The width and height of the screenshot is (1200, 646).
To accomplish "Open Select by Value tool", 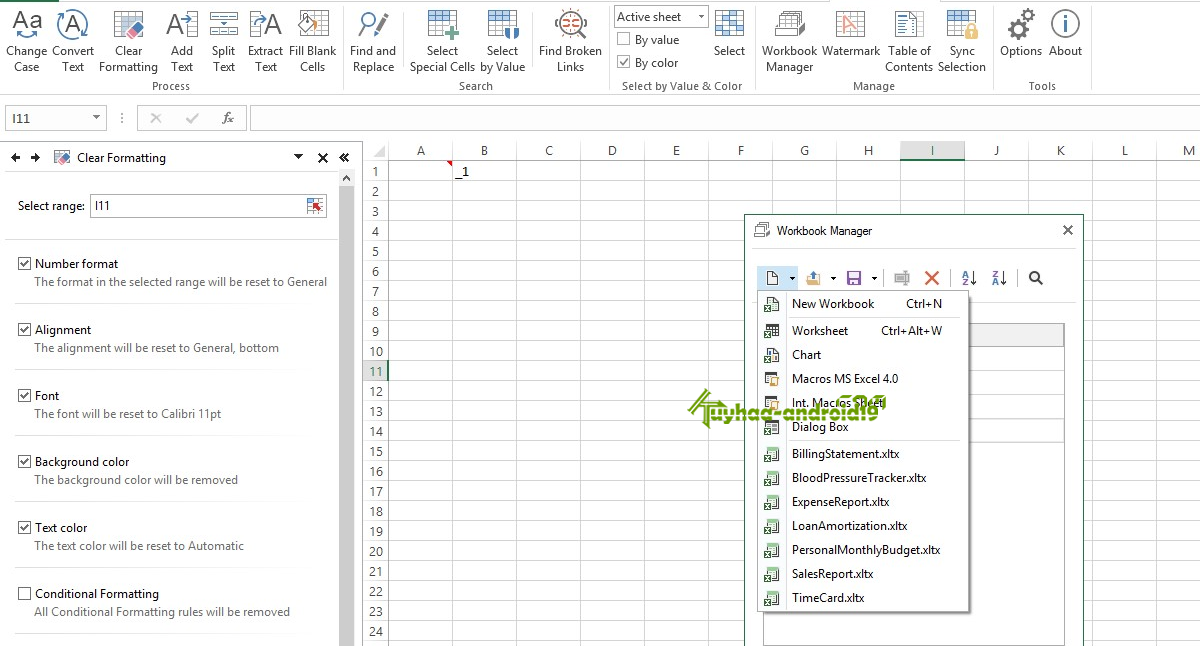I will point(502,41).
